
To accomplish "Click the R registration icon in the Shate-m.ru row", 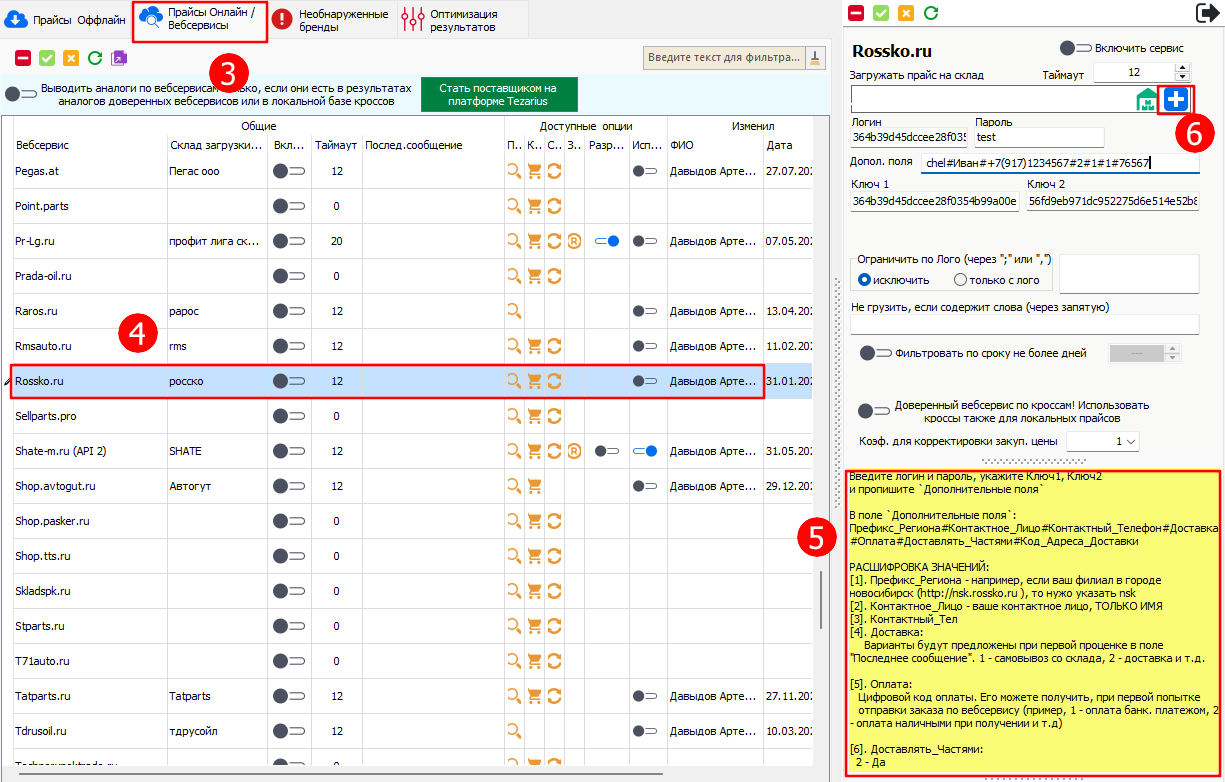I will point(573,451).
